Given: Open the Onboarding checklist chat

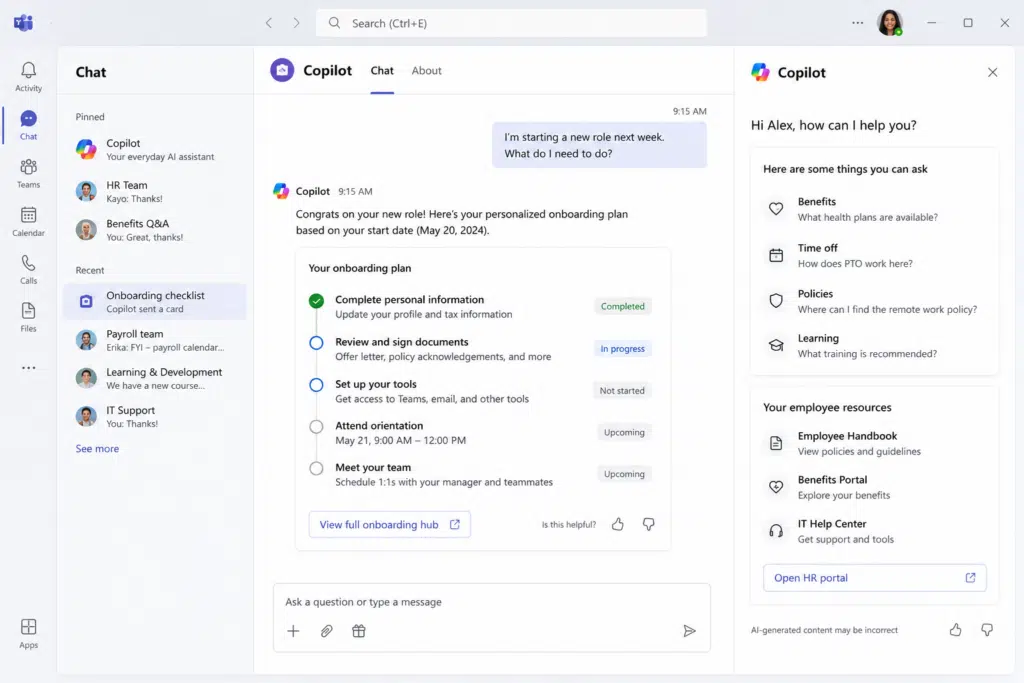Looking at the screenshot, I should [155, 301].
